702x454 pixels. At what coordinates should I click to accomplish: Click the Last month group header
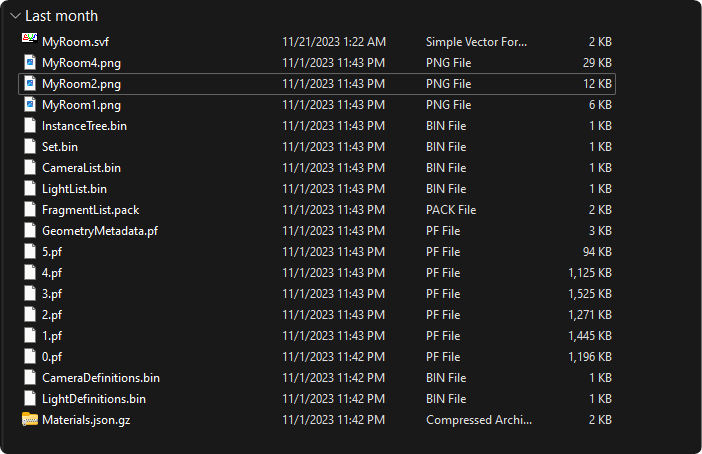click(61, 16)
